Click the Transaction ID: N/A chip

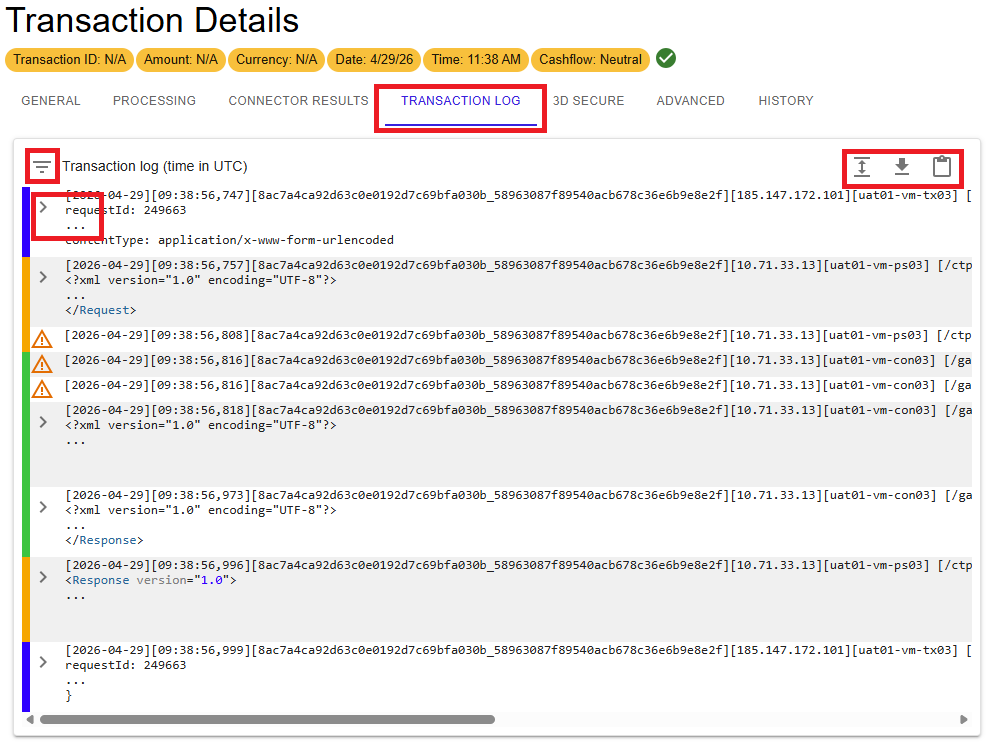tap(69, 59)
